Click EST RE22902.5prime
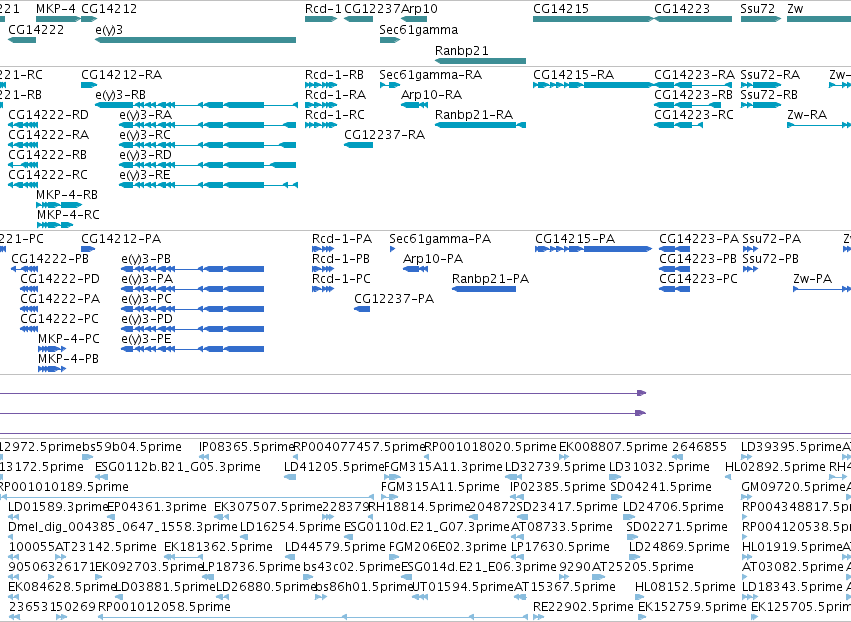The height and width of the screenshot is (622, 851). pyautogui.click(x=583, y=607)
